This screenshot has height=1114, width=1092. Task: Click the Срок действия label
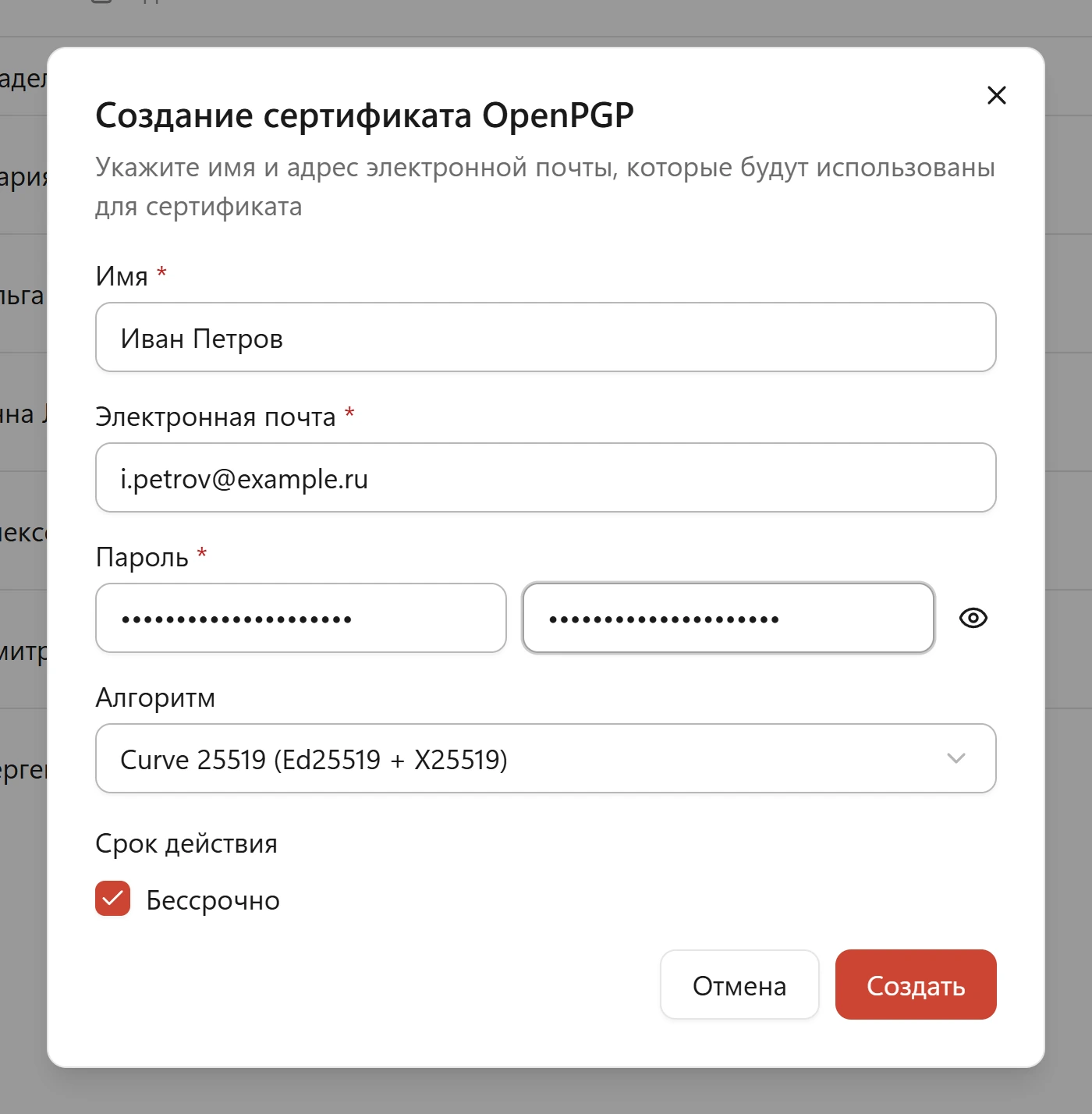(x=186, y=844)
